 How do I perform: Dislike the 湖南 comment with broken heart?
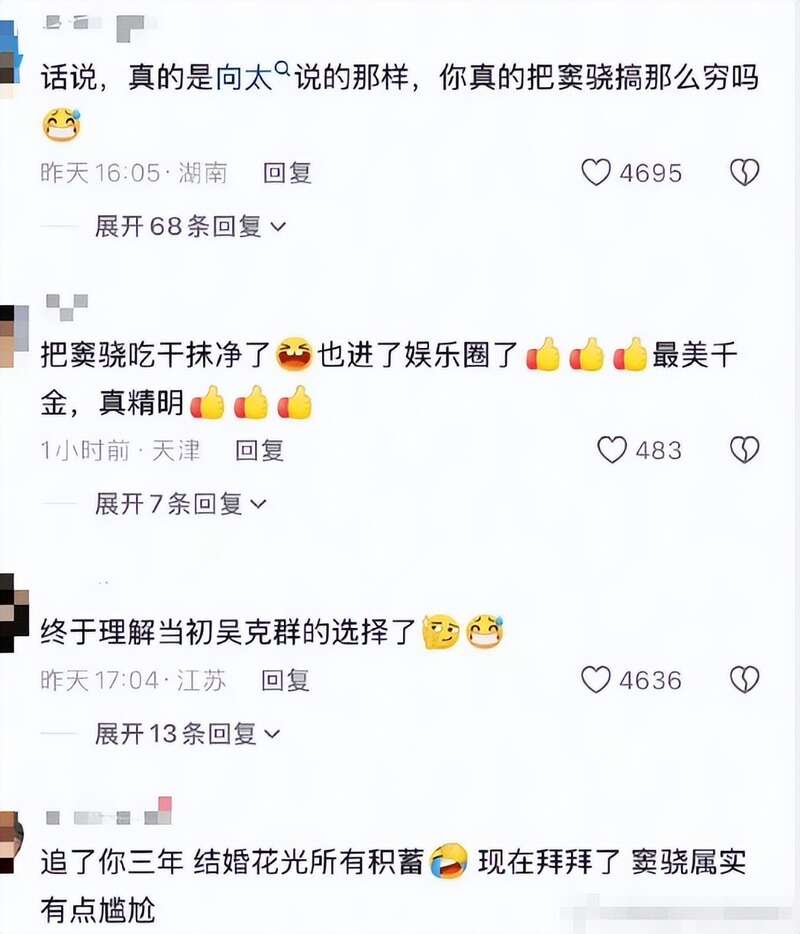point(744,173)
